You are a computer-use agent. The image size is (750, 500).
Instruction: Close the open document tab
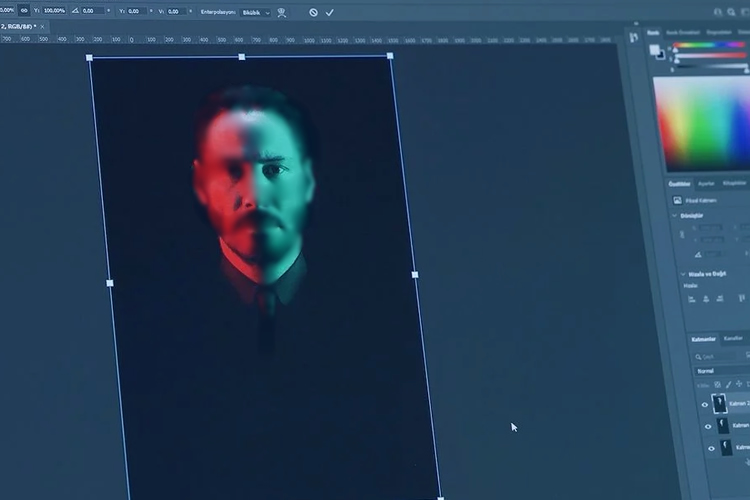click(x=42, y=26)
